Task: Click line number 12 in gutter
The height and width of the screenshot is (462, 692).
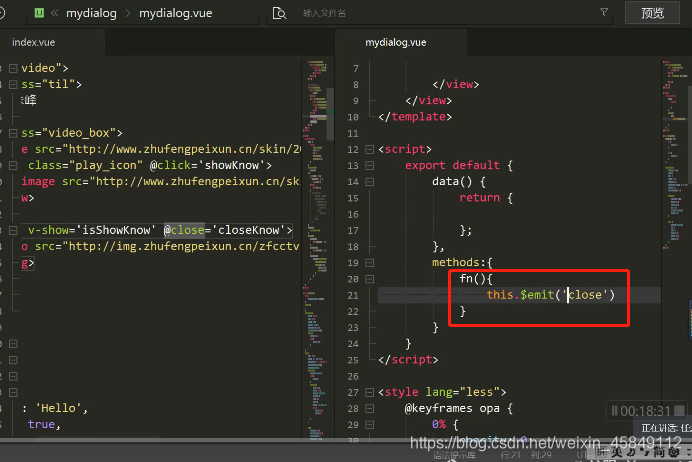Action: 353,149
